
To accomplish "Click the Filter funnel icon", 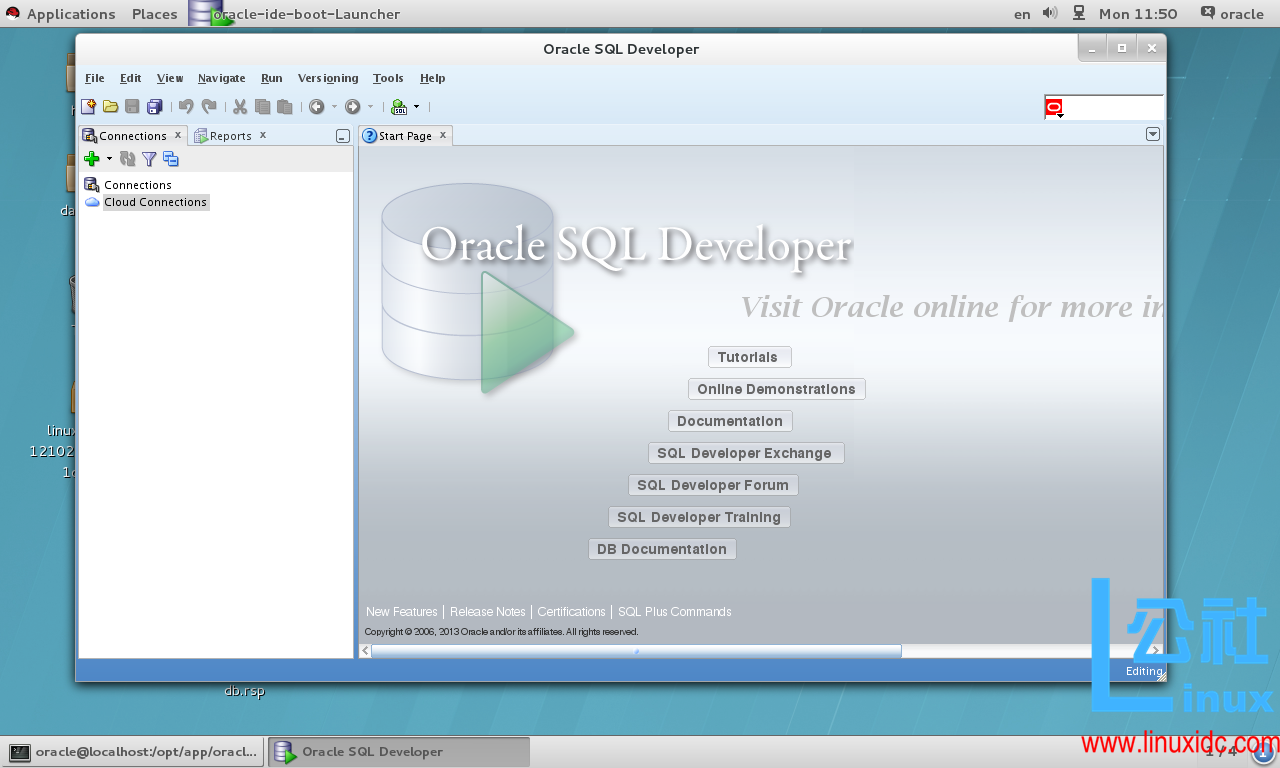I will point(149,159).
